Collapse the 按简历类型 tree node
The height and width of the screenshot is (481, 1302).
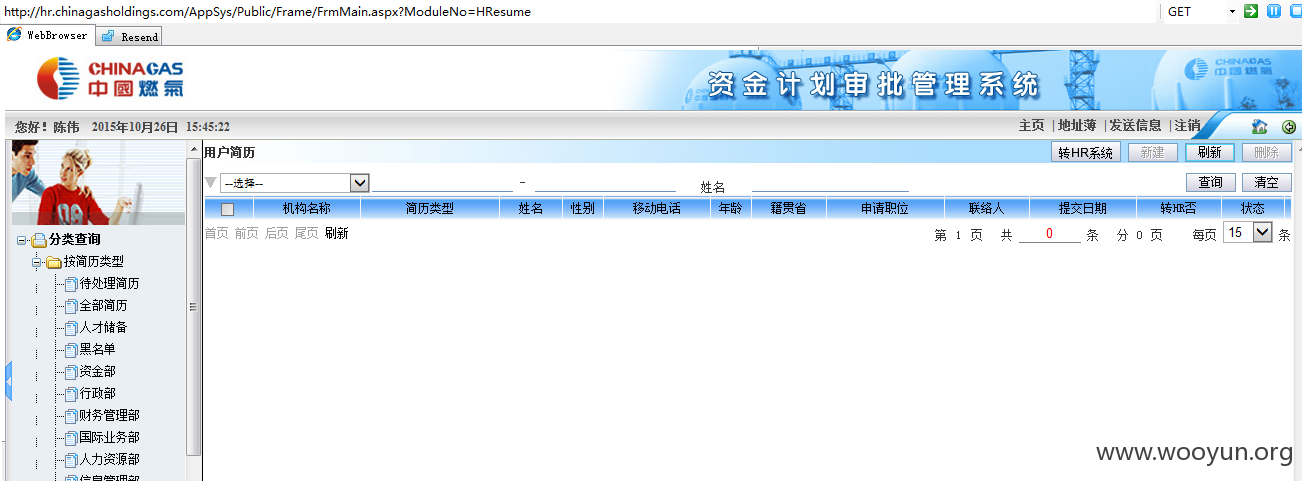tap(37, 262)
